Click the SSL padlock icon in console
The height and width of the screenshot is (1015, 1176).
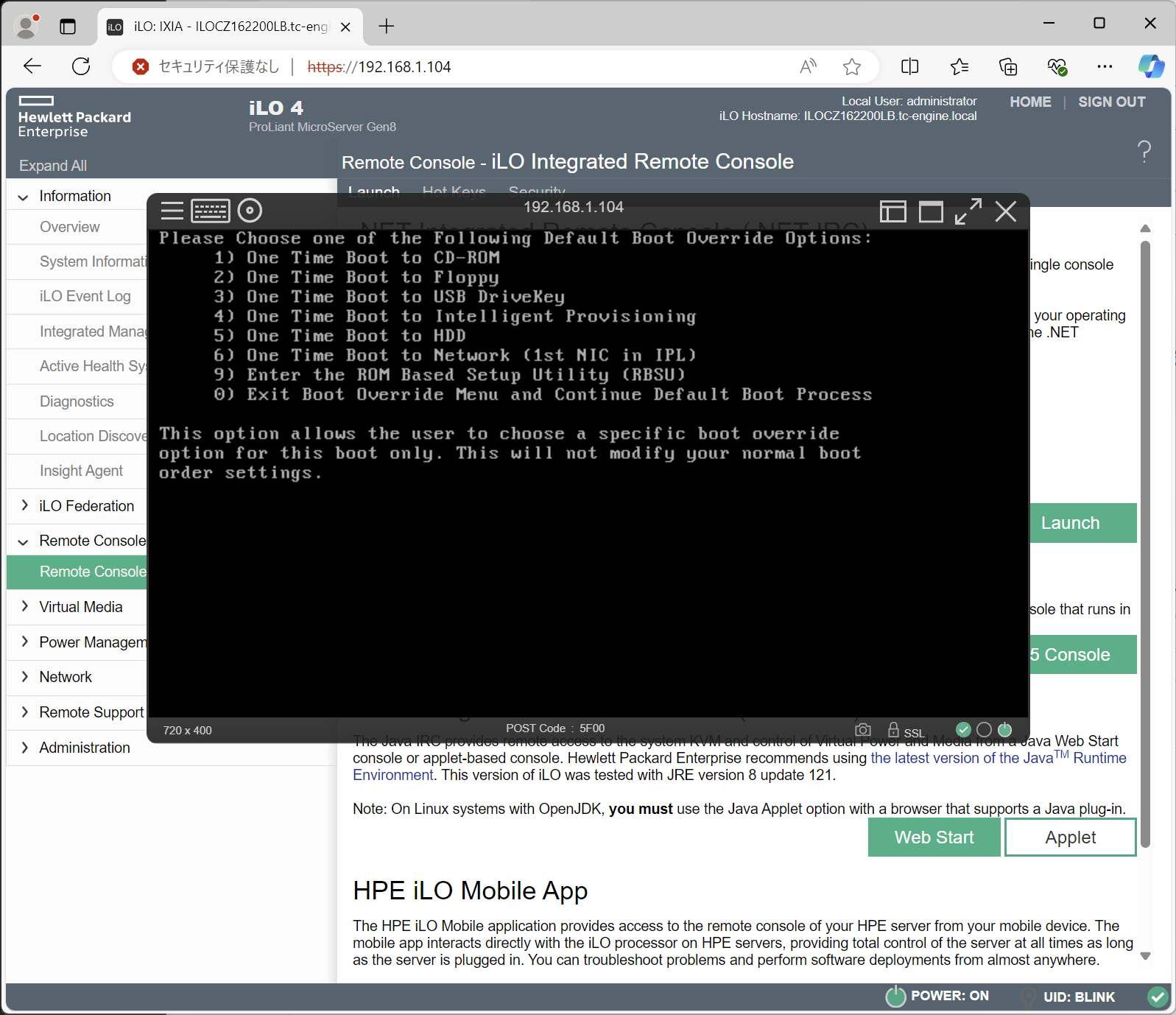pos(893,730)
